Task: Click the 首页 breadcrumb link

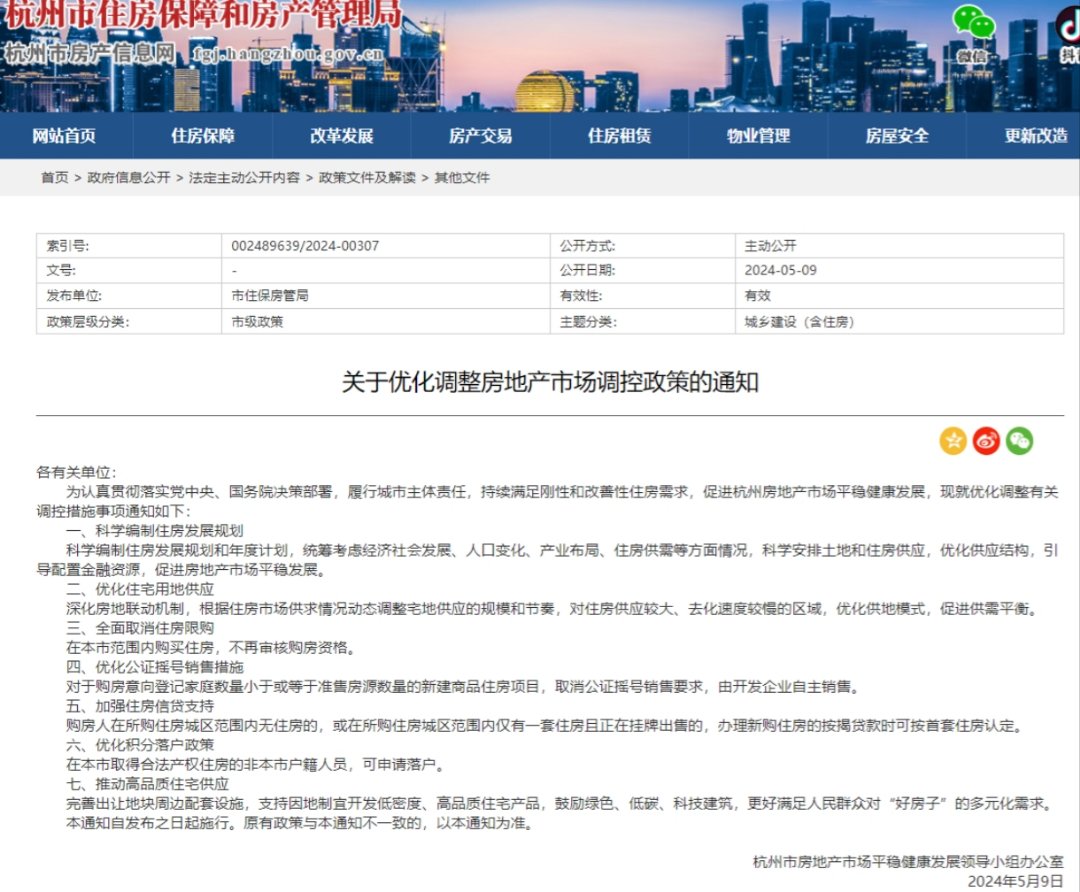Action: tap(55, 178)
